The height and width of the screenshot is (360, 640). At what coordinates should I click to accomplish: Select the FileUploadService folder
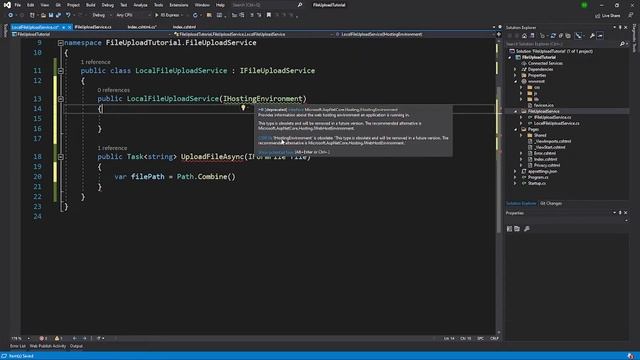click(x=543, y=111)
